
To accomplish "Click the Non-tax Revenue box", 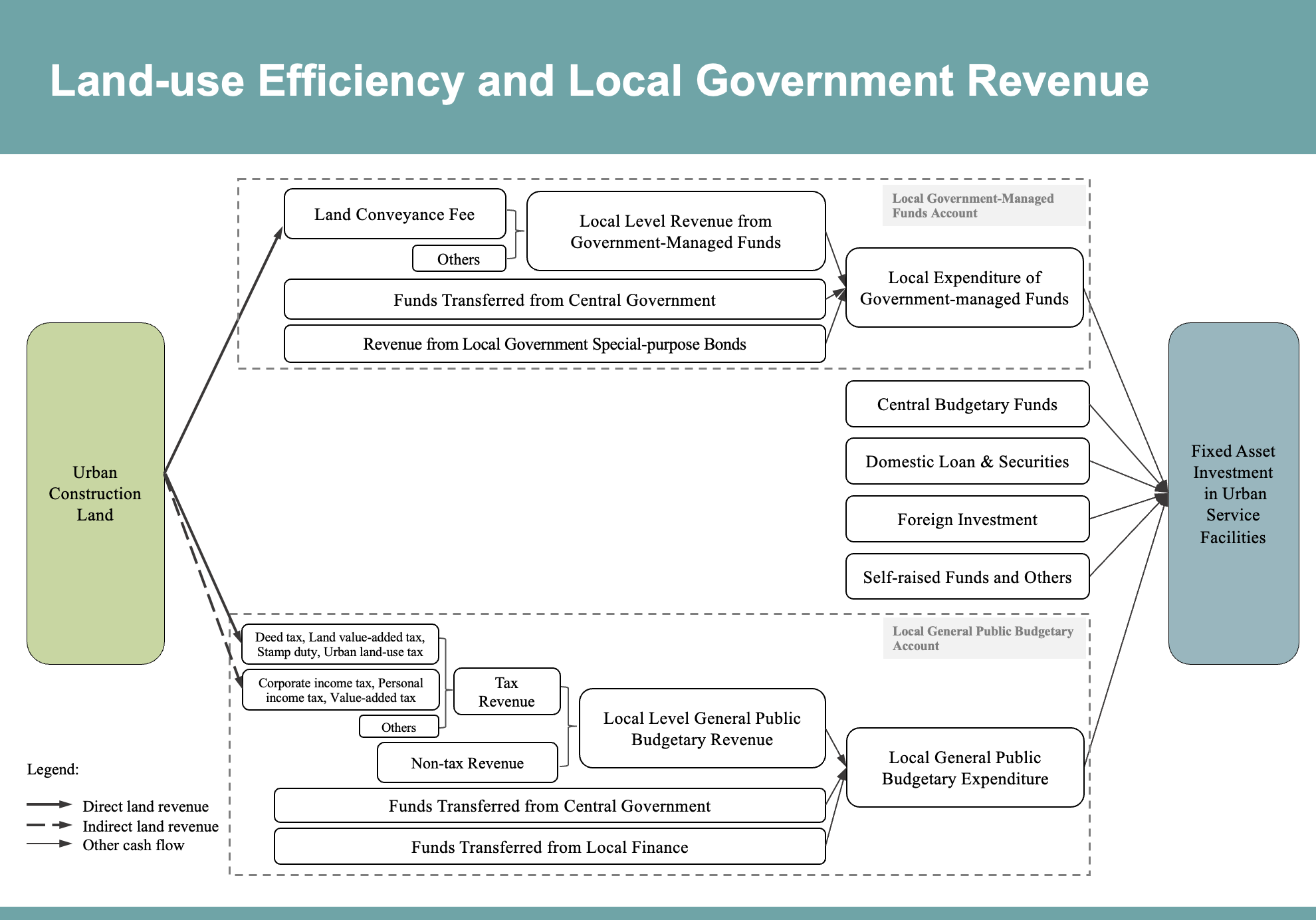I will [x=467, y=762].
